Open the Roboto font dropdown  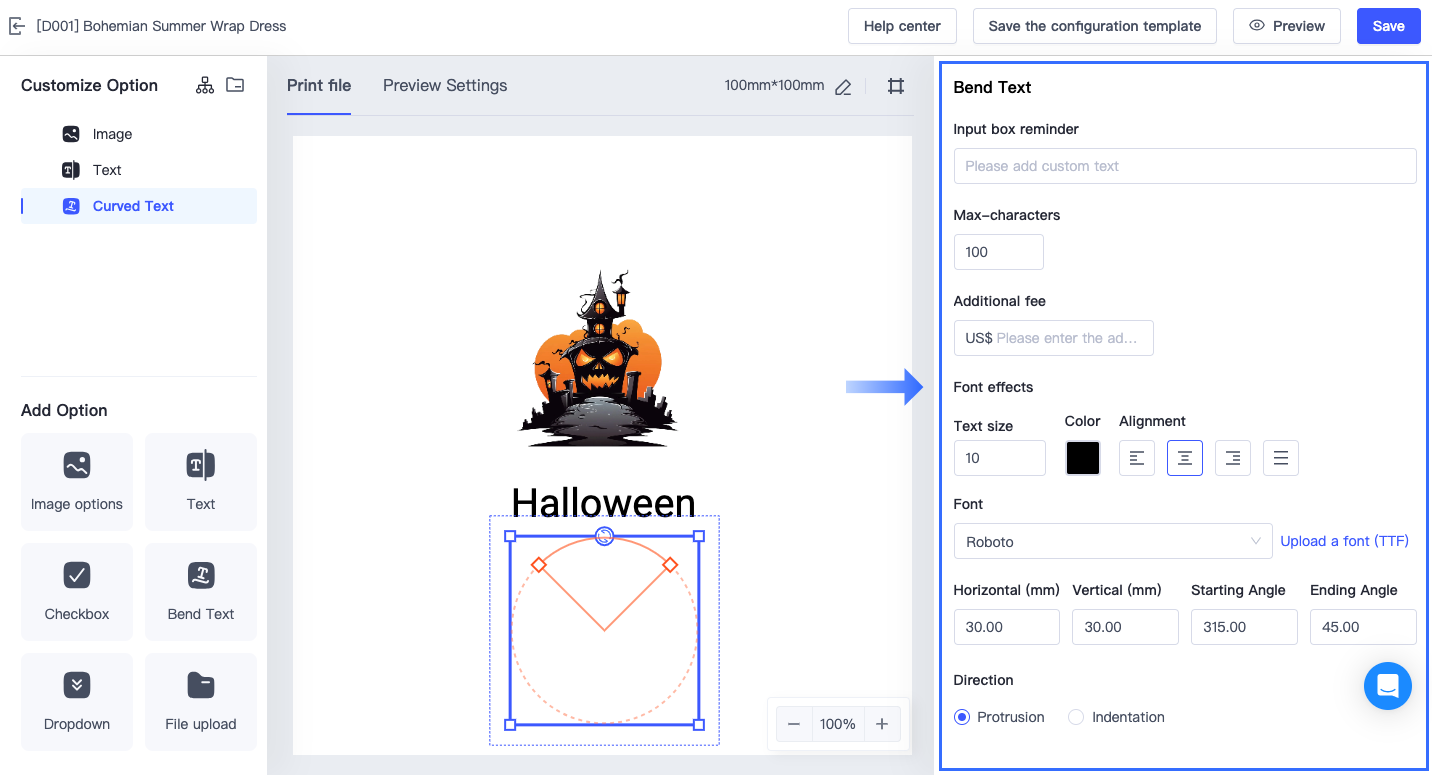tap(1112, 541)
